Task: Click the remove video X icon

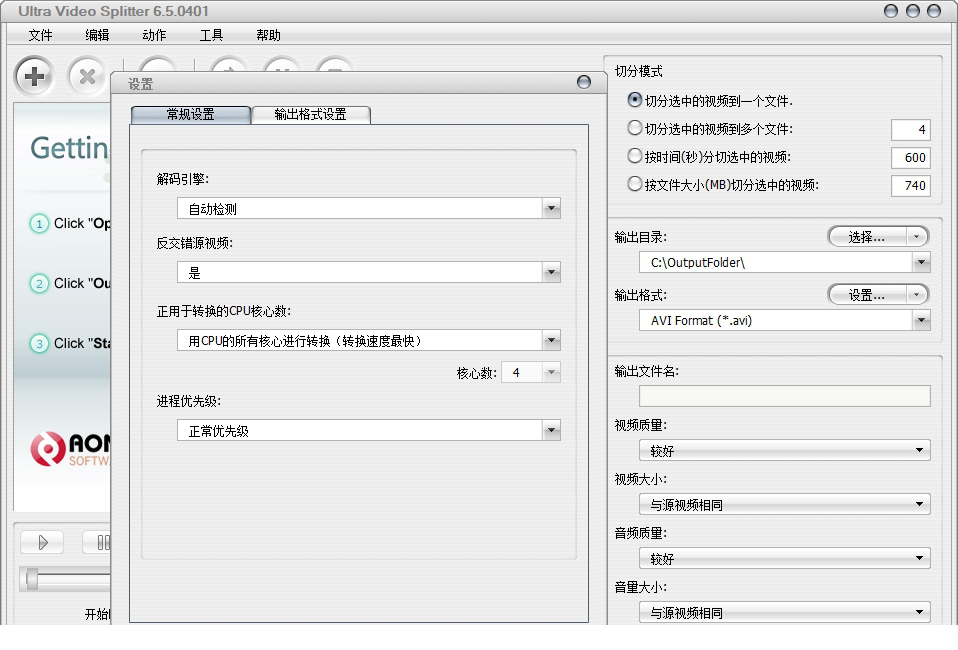Action: point(87,76)
